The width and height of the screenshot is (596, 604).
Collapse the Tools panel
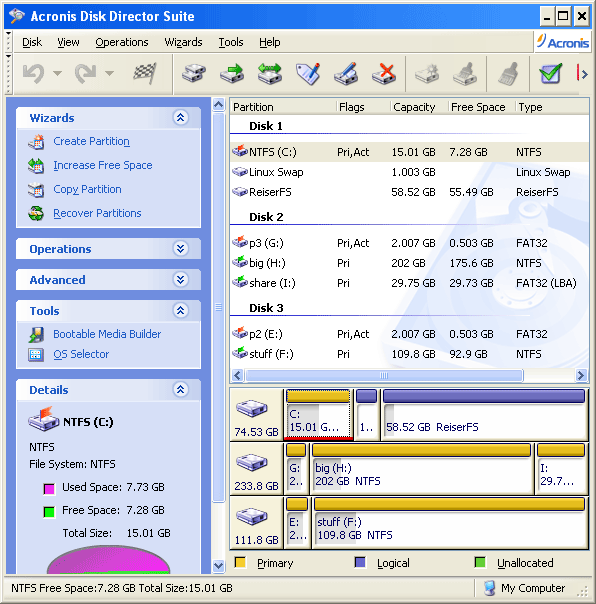[x=180, y=310]
